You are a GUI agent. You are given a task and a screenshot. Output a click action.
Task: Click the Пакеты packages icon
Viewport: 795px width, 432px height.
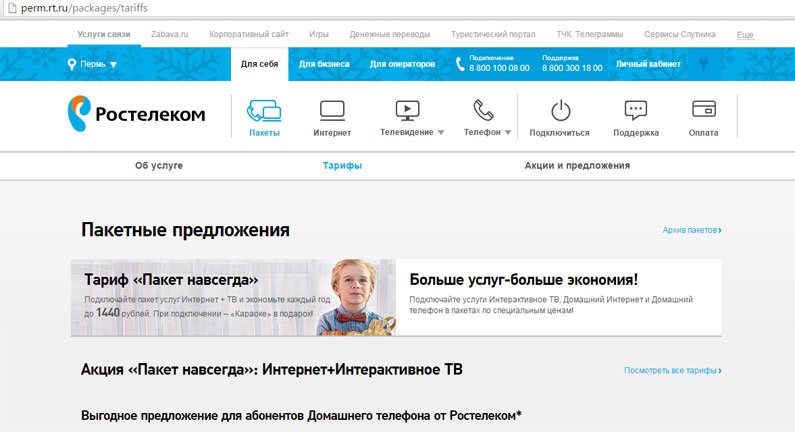click(264, 111)
